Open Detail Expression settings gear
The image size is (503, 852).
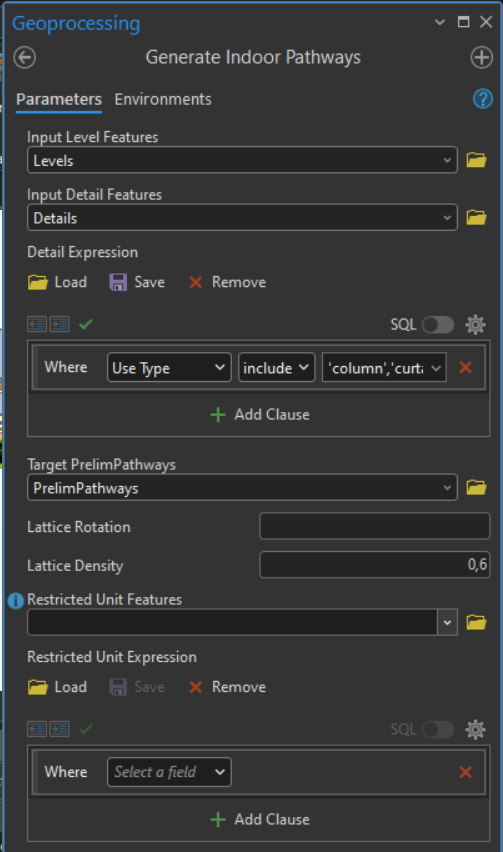(x=475, y=324)
